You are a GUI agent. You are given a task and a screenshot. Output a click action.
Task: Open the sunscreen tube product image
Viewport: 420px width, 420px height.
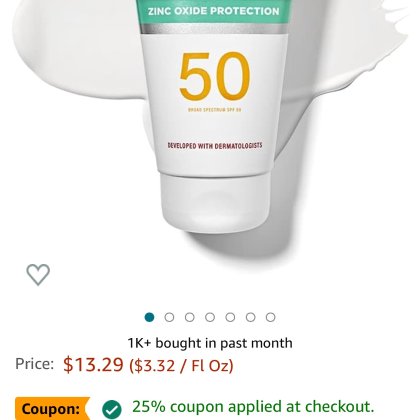click(x=213, y=117)
